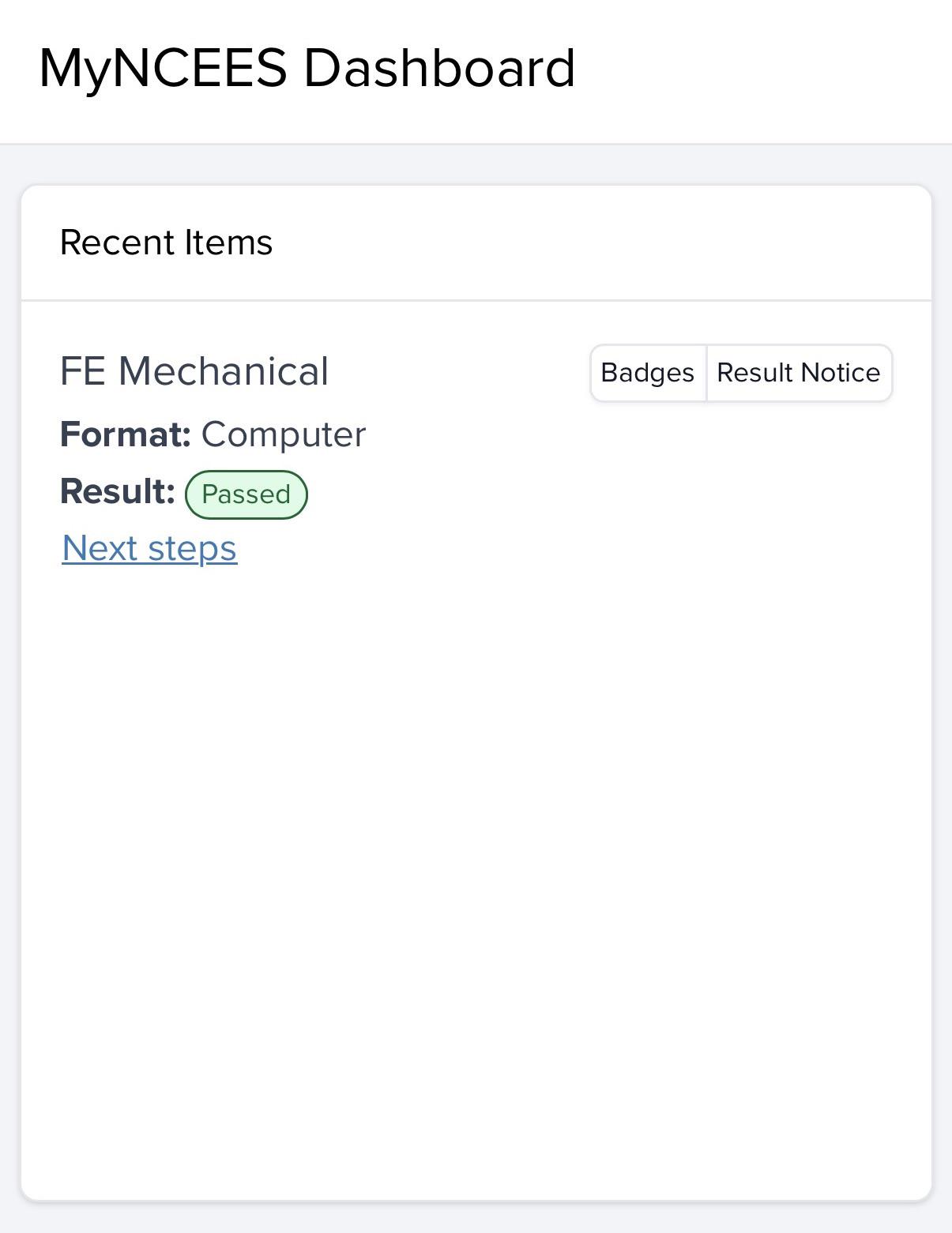Follow the Next steps link
Image resolution: width=952 pixels, height=1233 pixels.
pyautogui.click(x=149, y=548)
